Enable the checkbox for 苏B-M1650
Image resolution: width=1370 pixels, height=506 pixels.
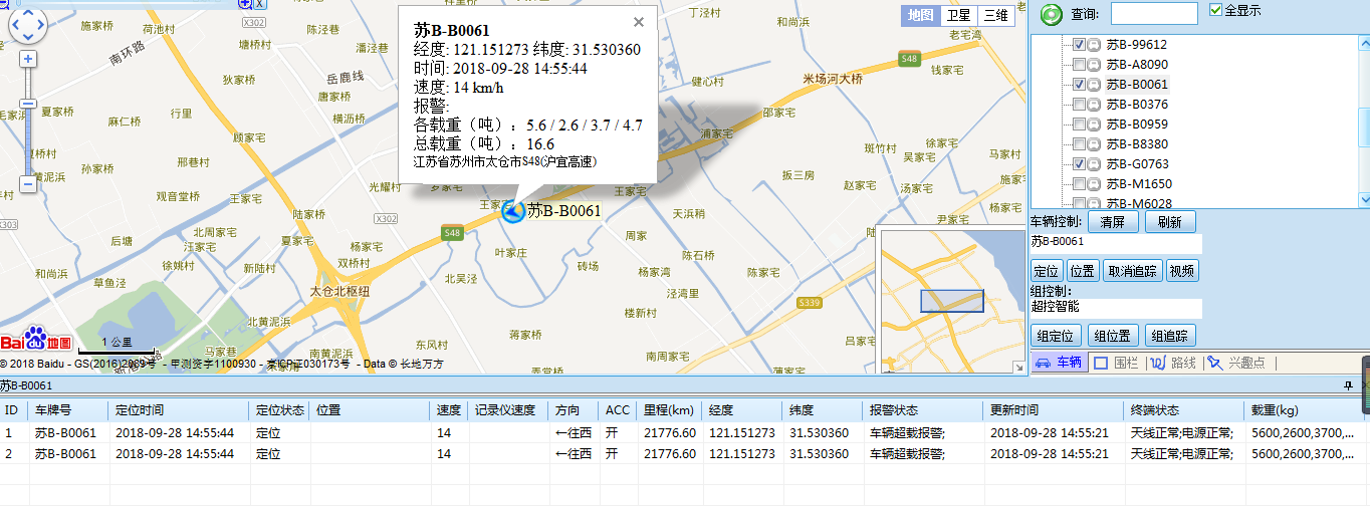tap(1079, 184)
